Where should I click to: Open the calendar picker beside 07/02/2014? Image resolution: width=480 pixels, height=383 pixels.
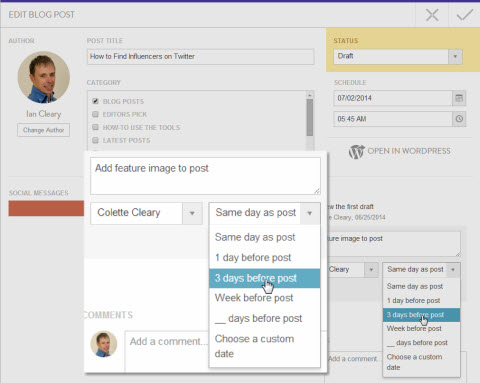[459, 98]
